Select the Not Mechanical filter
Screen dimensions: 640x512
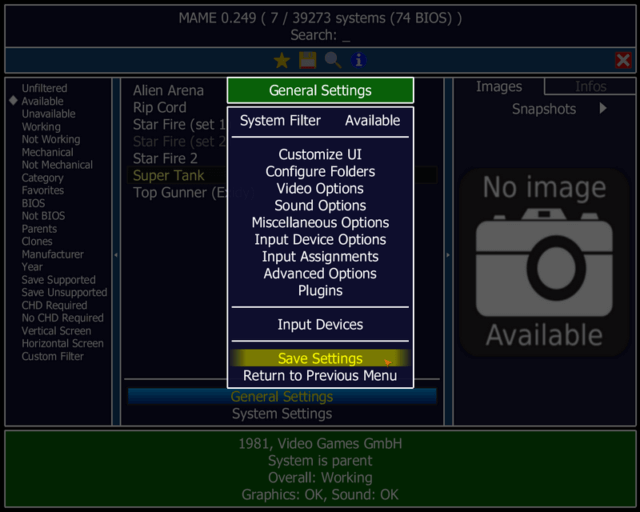click(57, 165)
